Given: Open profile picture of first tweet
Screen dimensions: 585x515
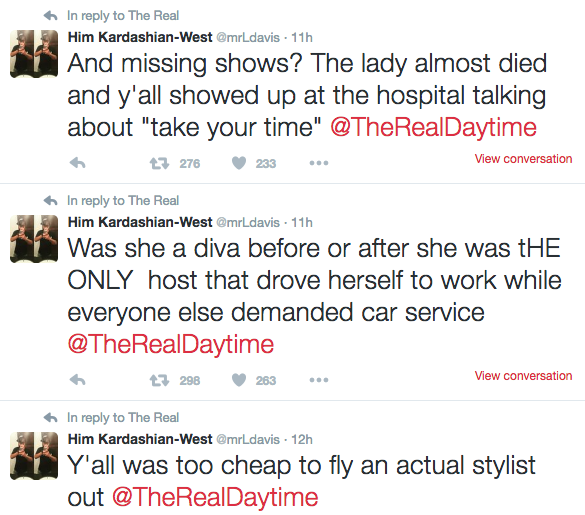Looking at the screenshot, I should click(x=34, y=54).
